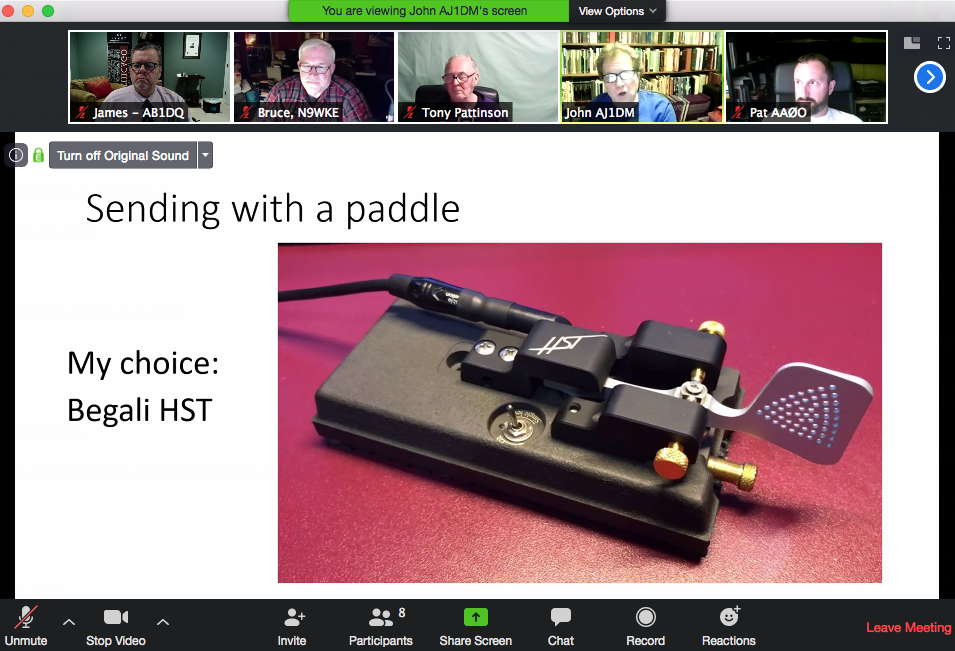Open the Participants panel
Image resolution: width=955 pixels, height=651 pixels.
[x=380, y=618]
